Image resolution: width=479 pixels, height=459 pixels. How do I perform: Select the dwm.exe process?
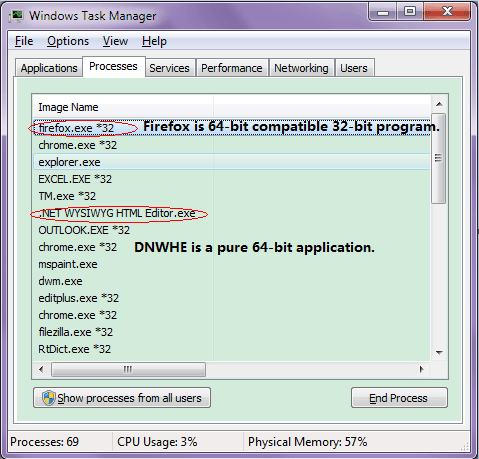(232, 281)
